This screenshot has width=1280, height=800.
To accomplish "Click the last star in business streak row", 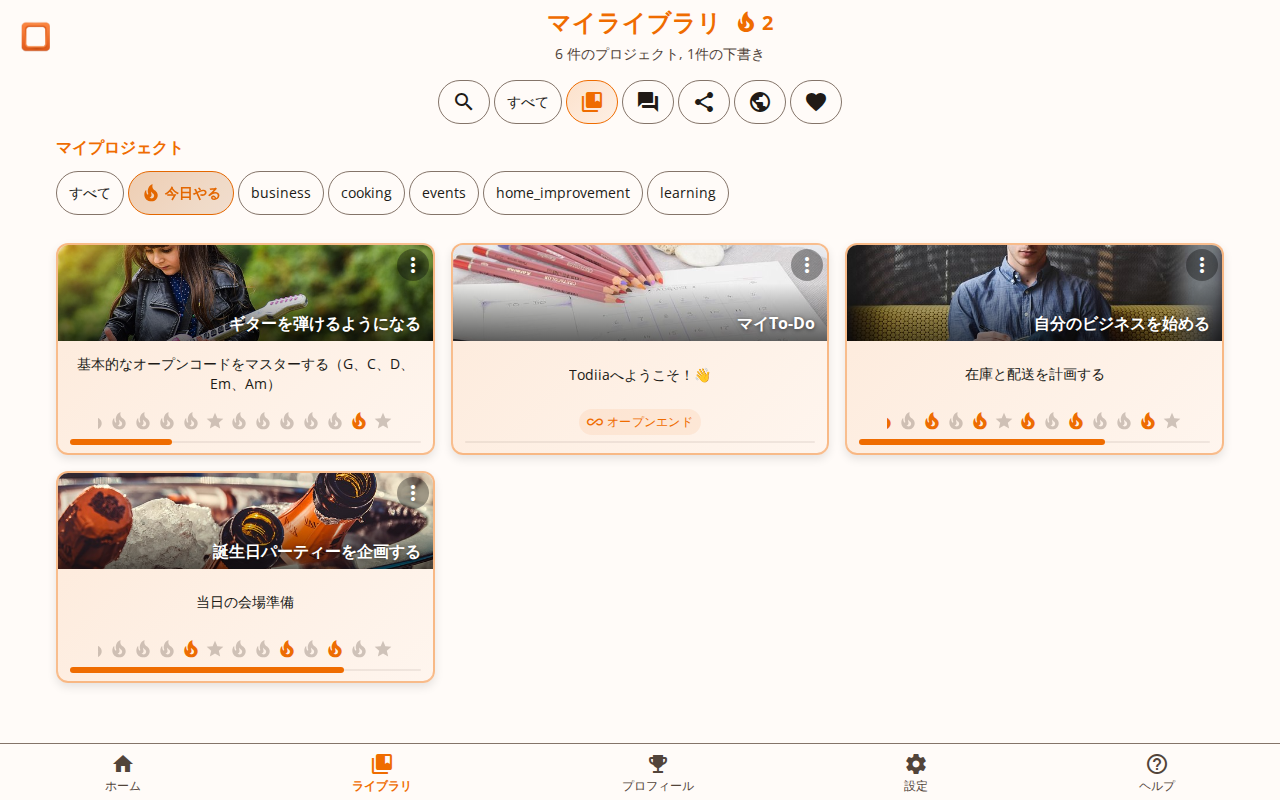I will click(1172, 421).
